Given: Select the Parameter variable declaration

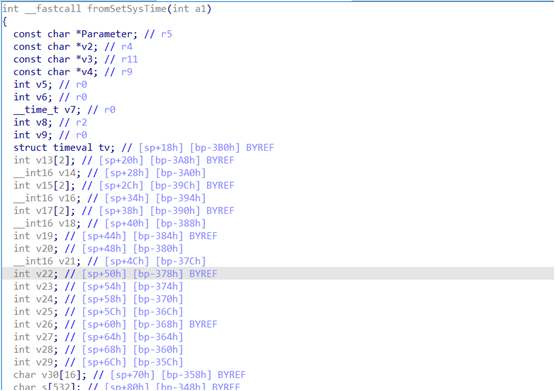Looking at the screenshot, I should tap(75, 34).
